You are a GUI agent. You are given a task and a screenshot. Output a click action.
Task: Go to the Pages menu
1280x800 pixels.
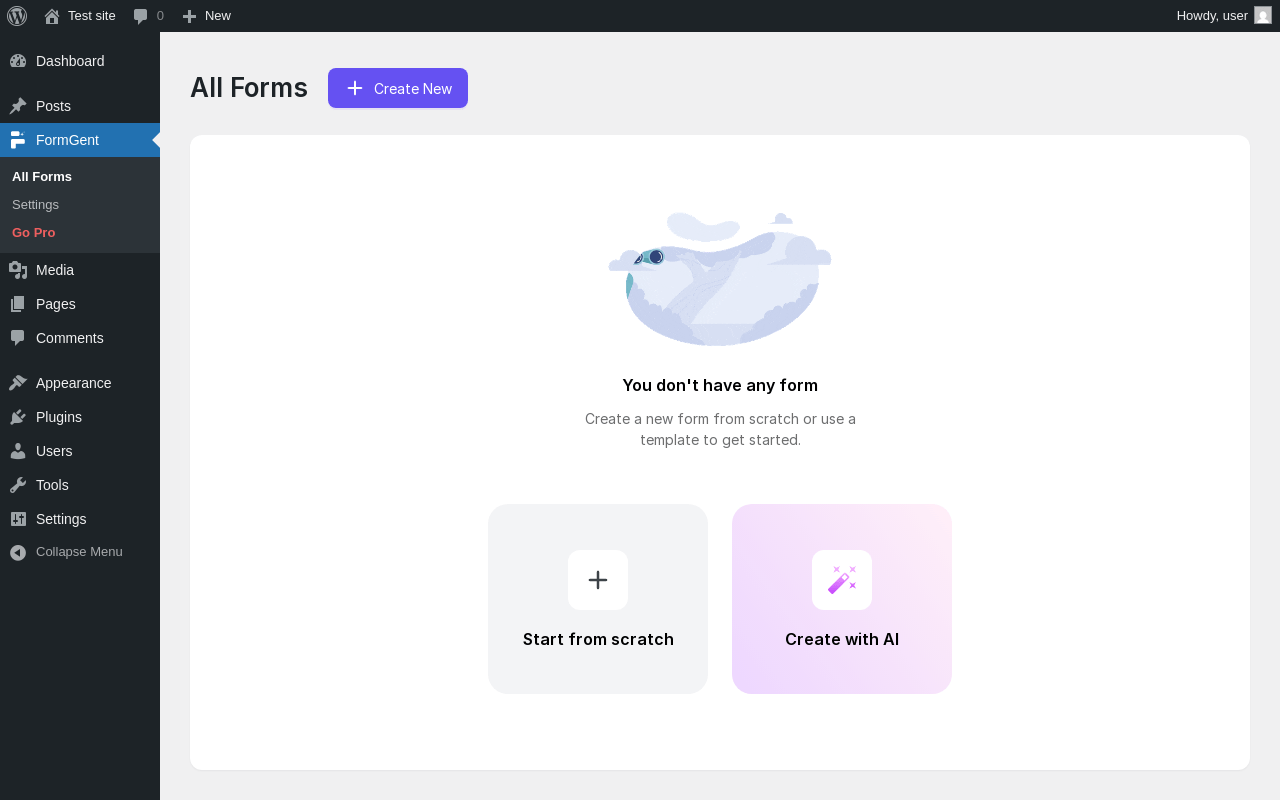pos(80,304)
